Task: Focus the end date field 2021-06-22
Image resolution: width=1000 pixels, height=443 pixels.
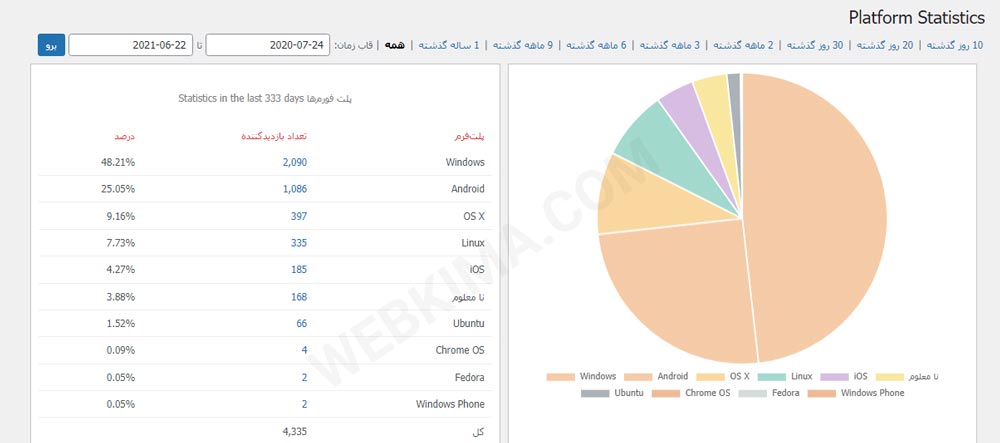Action: pyautogui.click(x=131, y=45)
